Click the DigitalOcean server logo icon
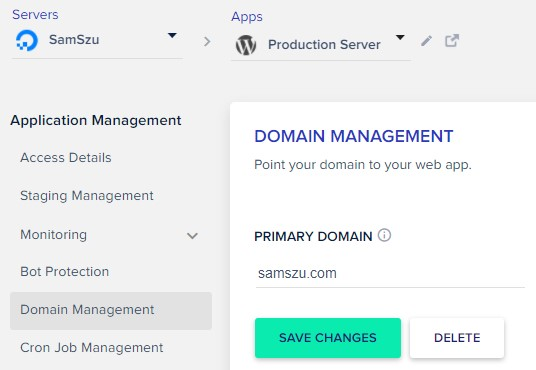The width and height of the screenshot is (536, 370). pyautogui.click(x=27, y=40)
